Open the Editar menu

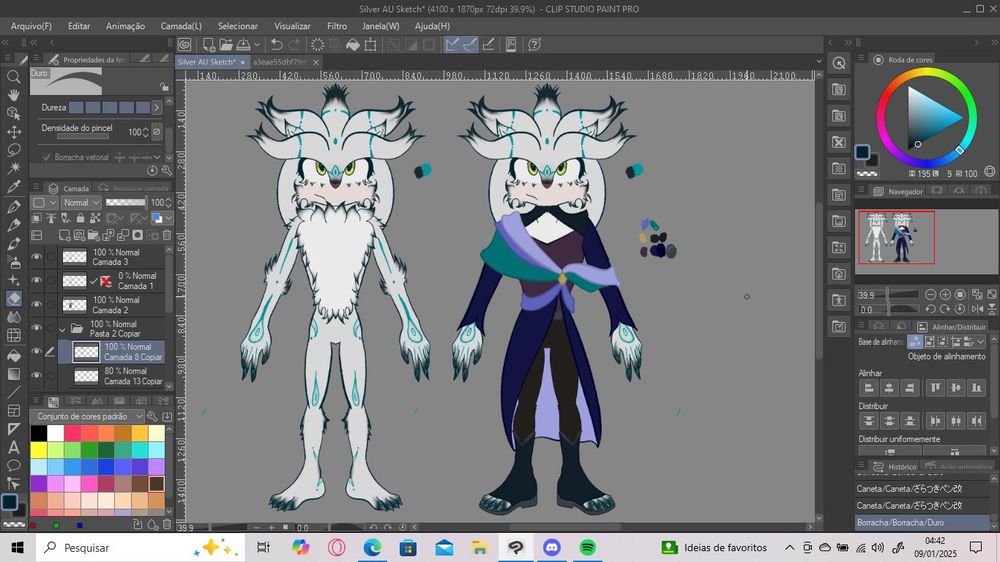click(79, 26)
